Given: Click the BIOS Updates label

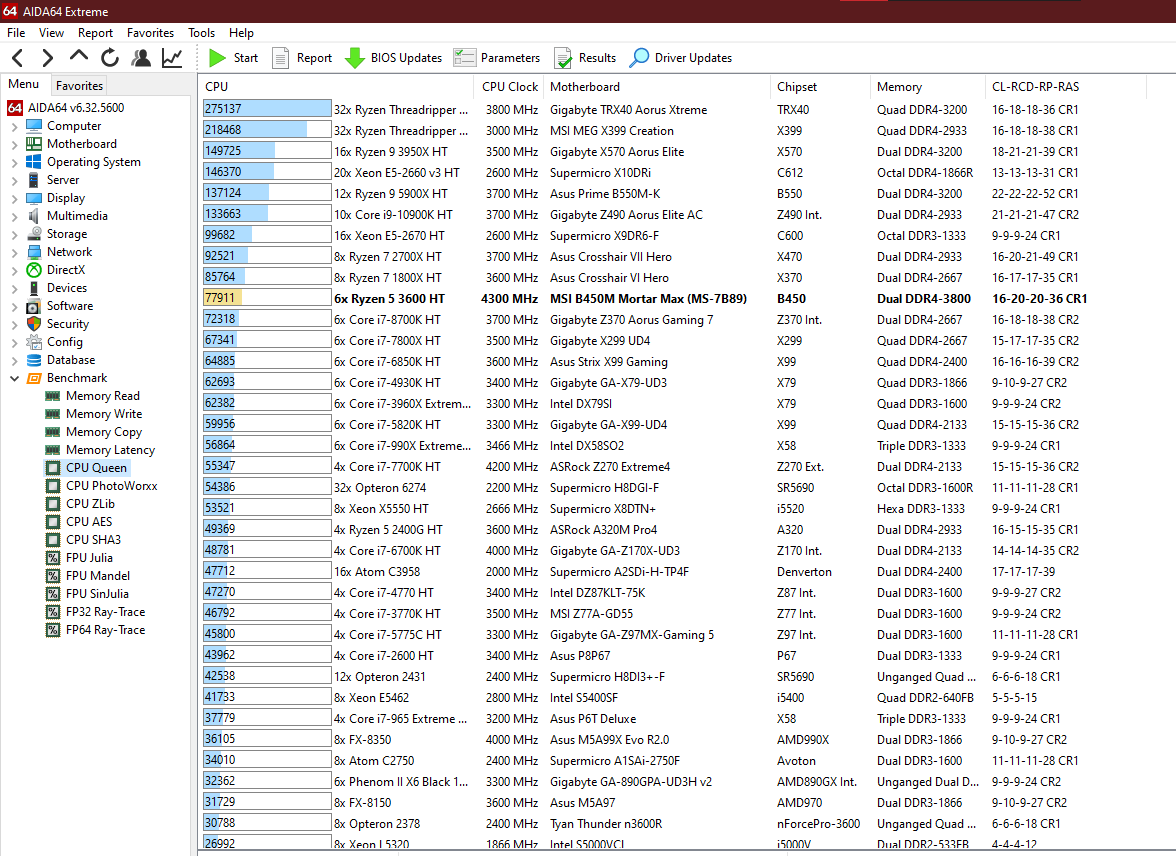Looking at the screenshot, I should click(x=406, y=58).
